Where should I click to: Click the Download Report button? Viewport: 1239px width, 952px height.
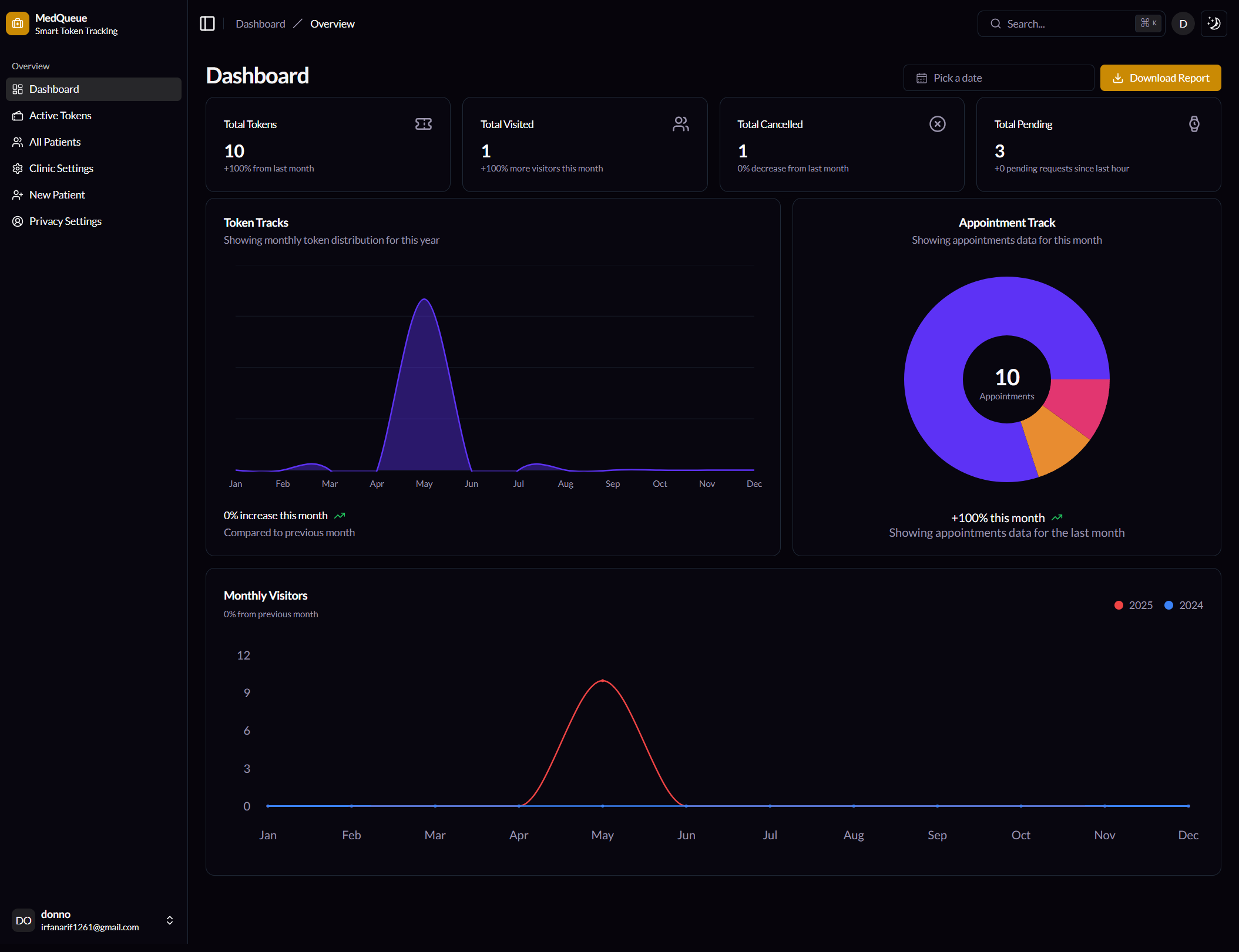pyautogui.click(x=1160, y=78)
